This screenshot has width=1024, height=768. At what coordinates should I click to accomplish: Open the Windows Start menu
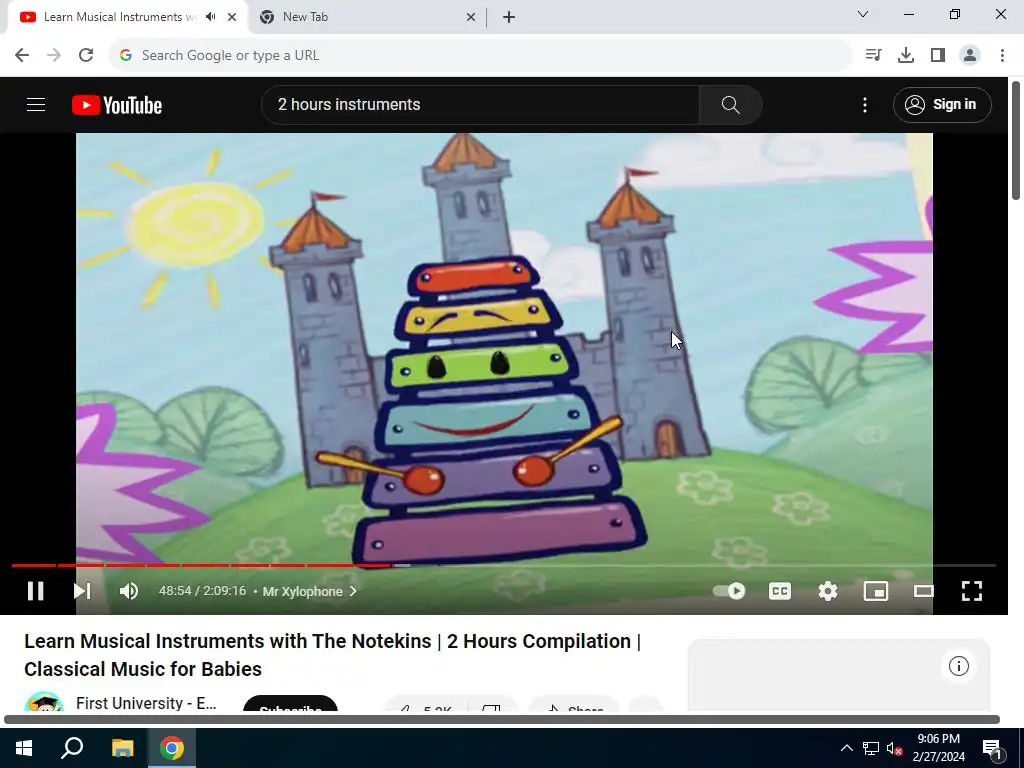click(x=24, y=748)
